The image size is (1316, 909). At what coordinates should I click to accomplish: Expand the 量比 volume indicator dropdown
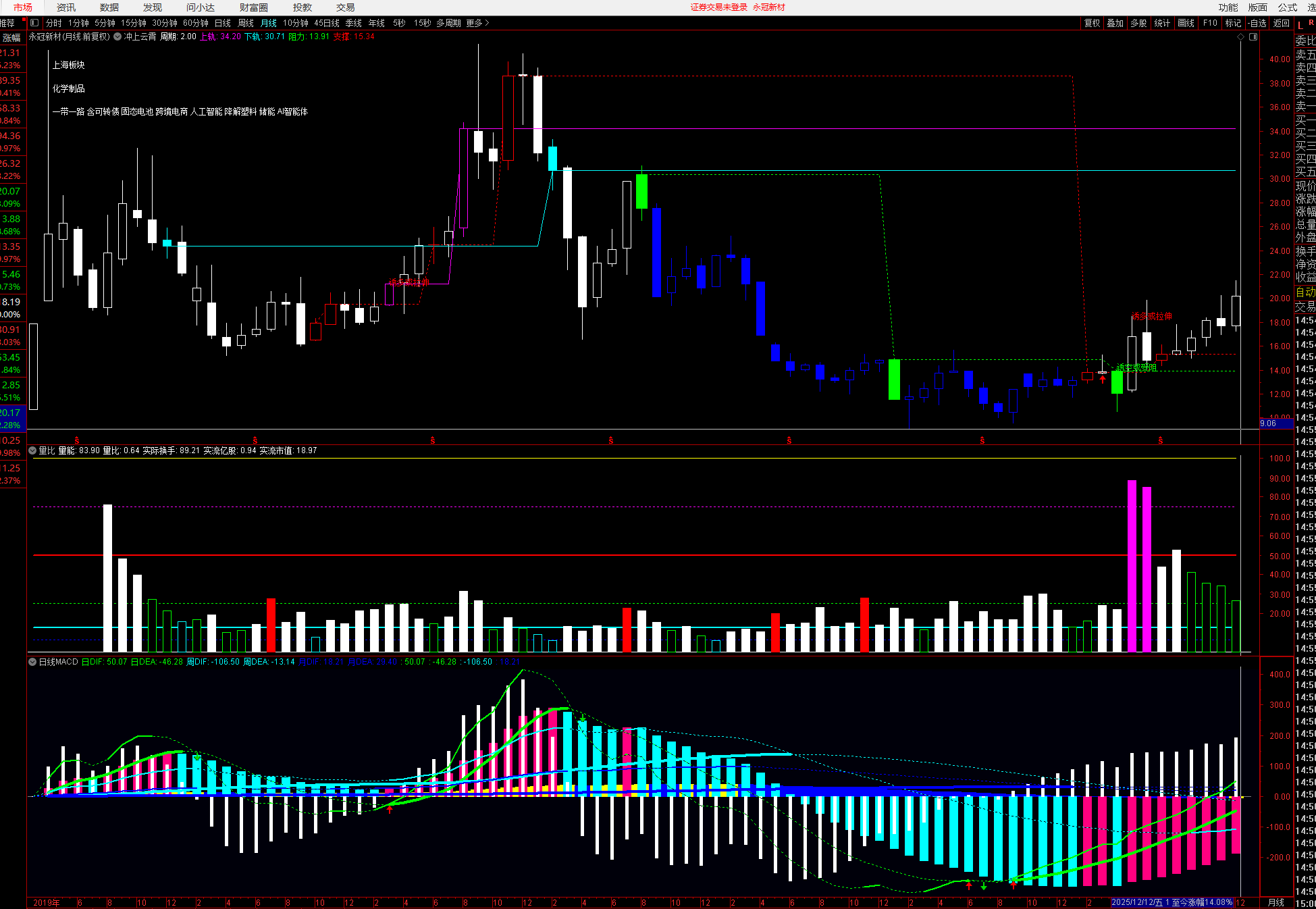click(32, 450)
